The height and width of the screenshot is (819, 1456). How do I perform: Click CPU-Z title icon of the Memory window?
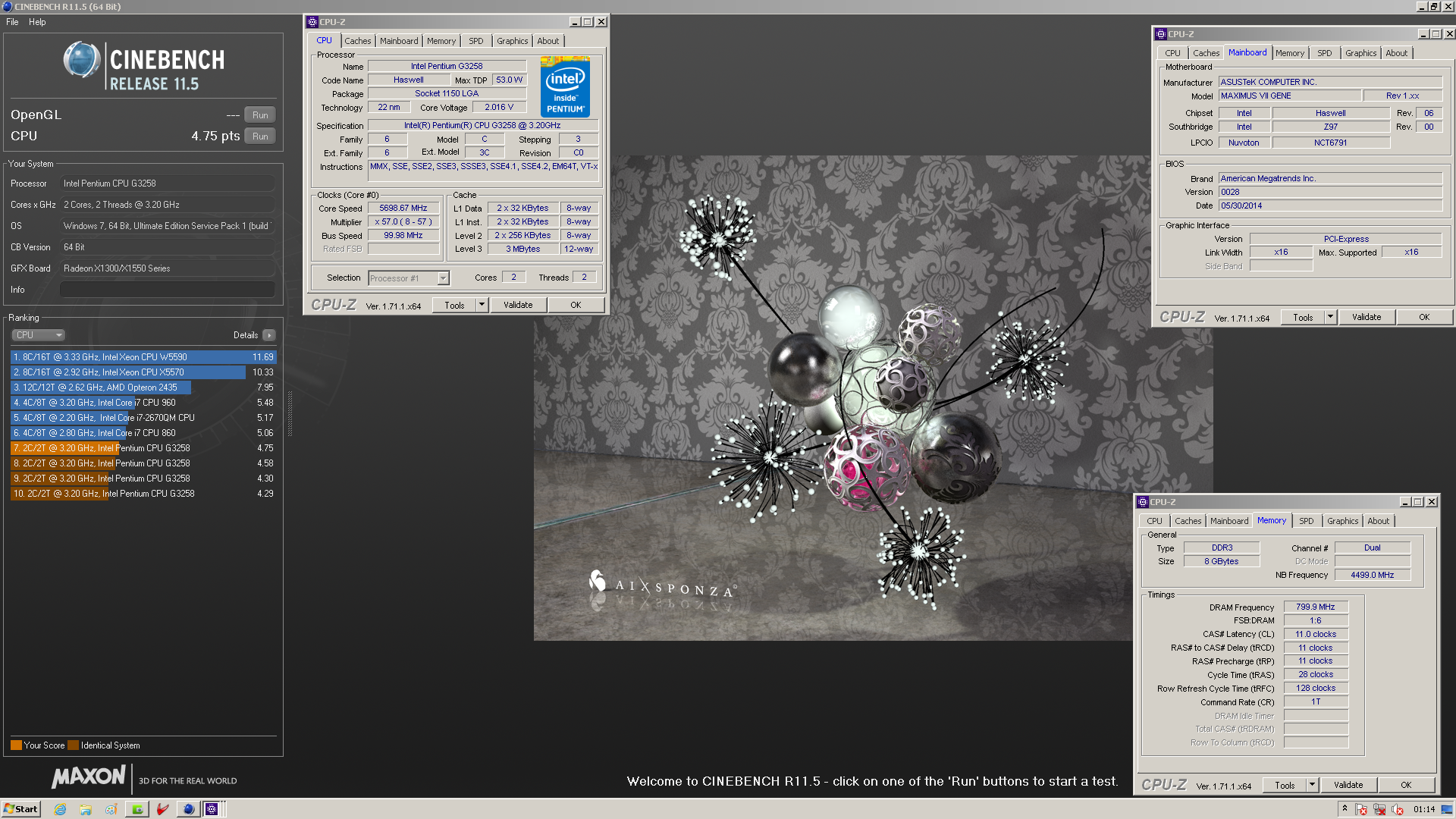(1142, 502)
